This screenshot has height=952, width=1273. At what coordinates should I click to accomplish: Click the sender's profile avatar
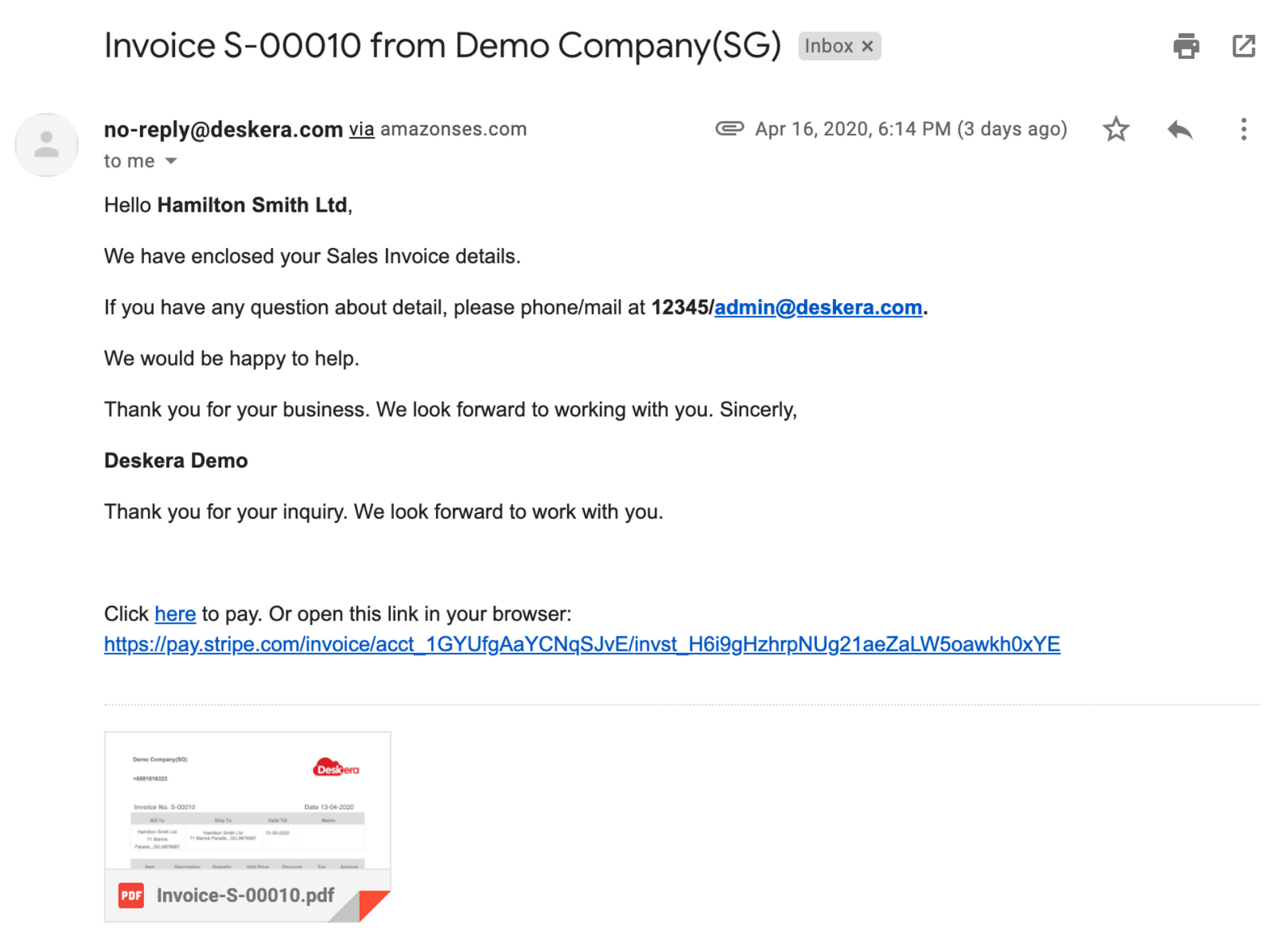point(47,145)
